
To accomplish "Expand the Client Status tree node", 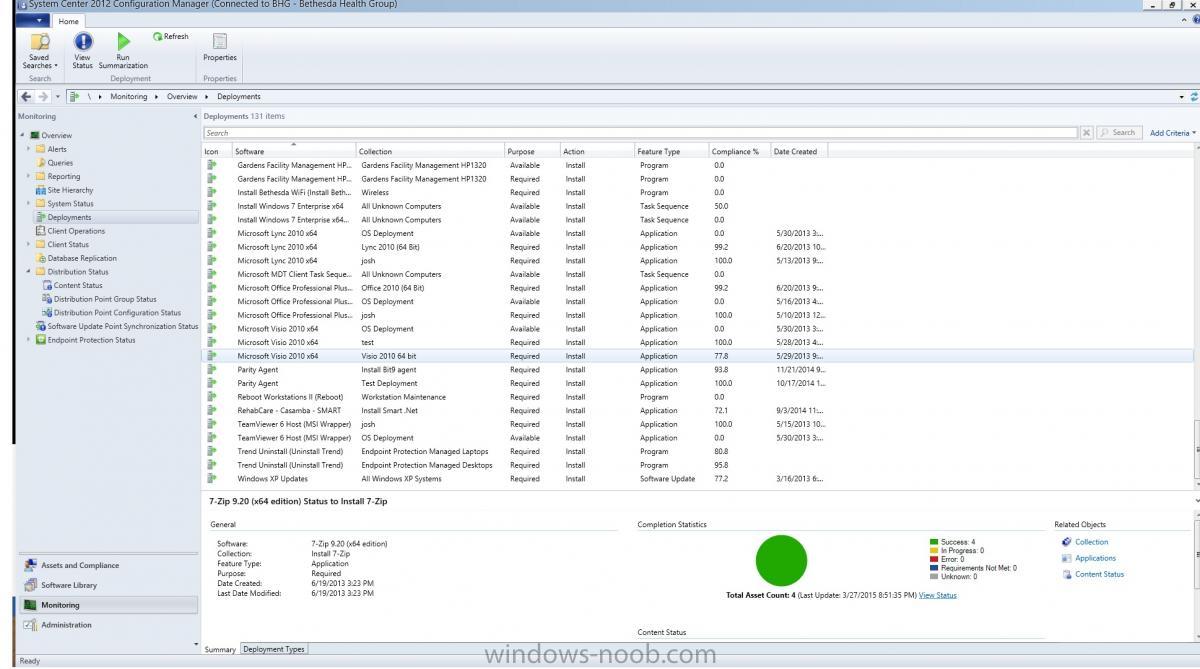I will 29,244.
